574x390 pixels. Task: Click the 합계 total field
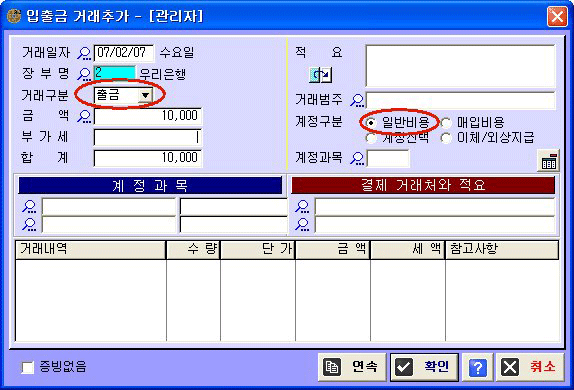pos(148,158)
